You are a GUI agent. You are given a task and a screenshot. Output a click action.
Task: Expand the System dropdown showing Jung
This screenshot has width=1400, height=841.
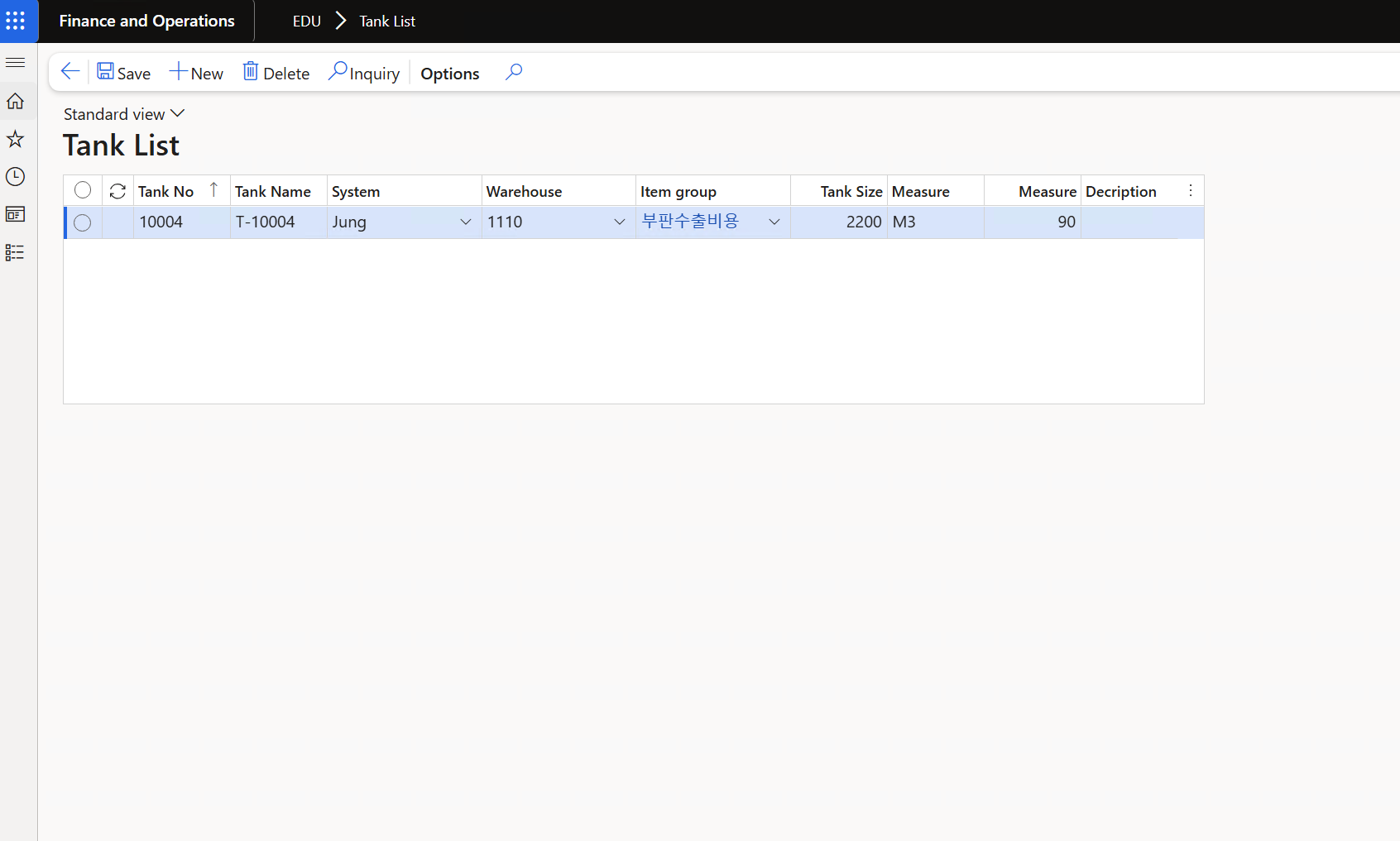pyautogui.click(x=466, y=222)
